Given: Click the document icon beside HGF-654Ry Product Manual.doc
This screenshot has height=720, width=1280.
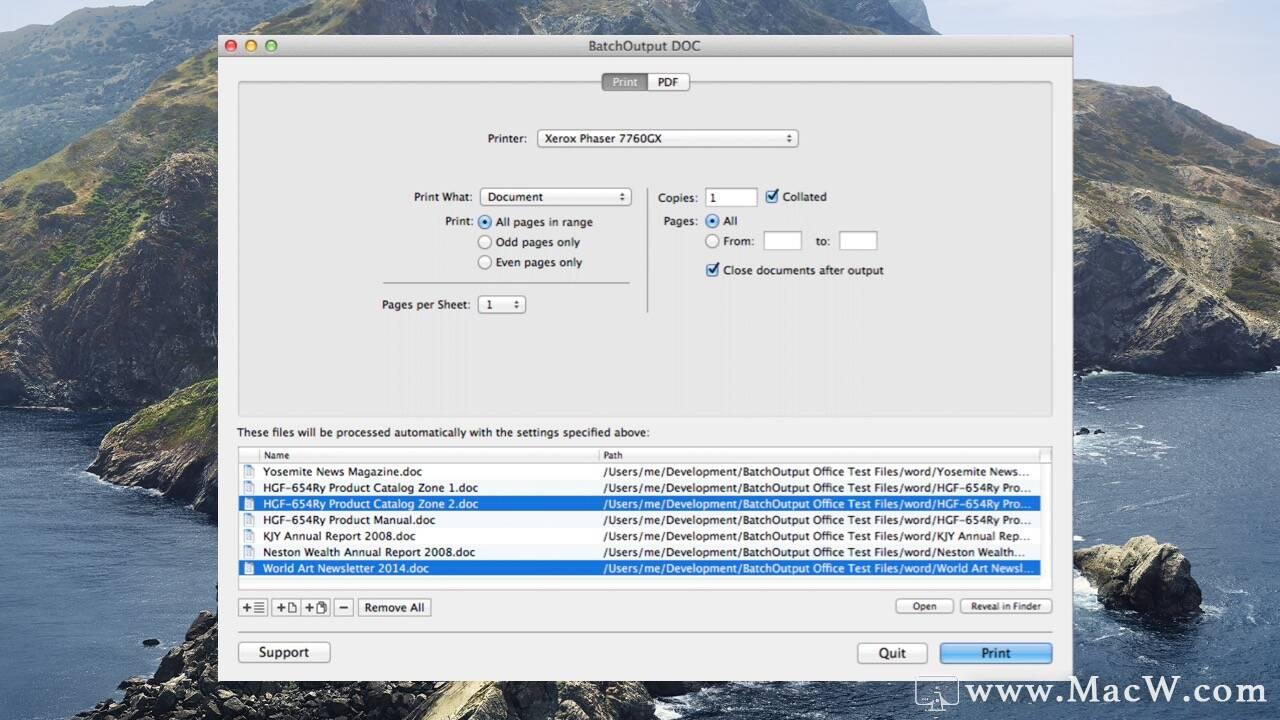Looking at the screenshot, I should point(248,520).
